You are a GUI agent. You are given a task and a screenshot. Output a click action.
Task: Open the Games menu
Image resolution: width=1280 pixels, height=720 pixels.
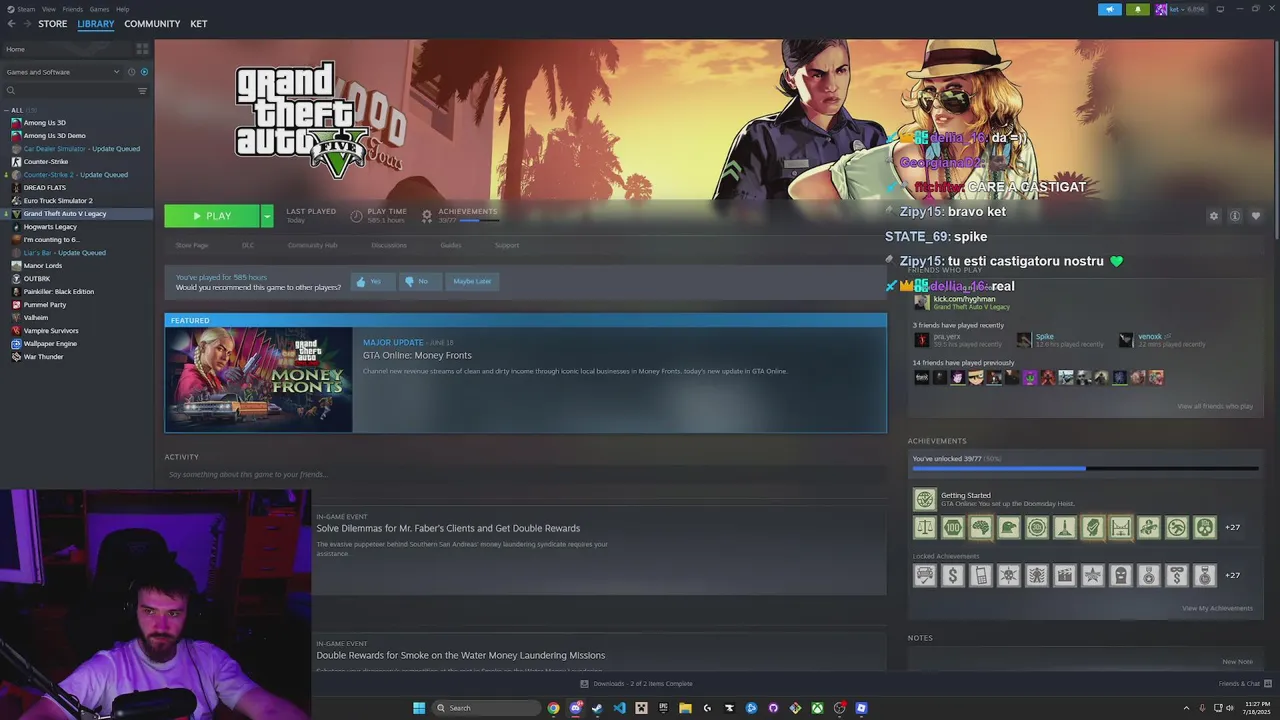click(99, 9)
